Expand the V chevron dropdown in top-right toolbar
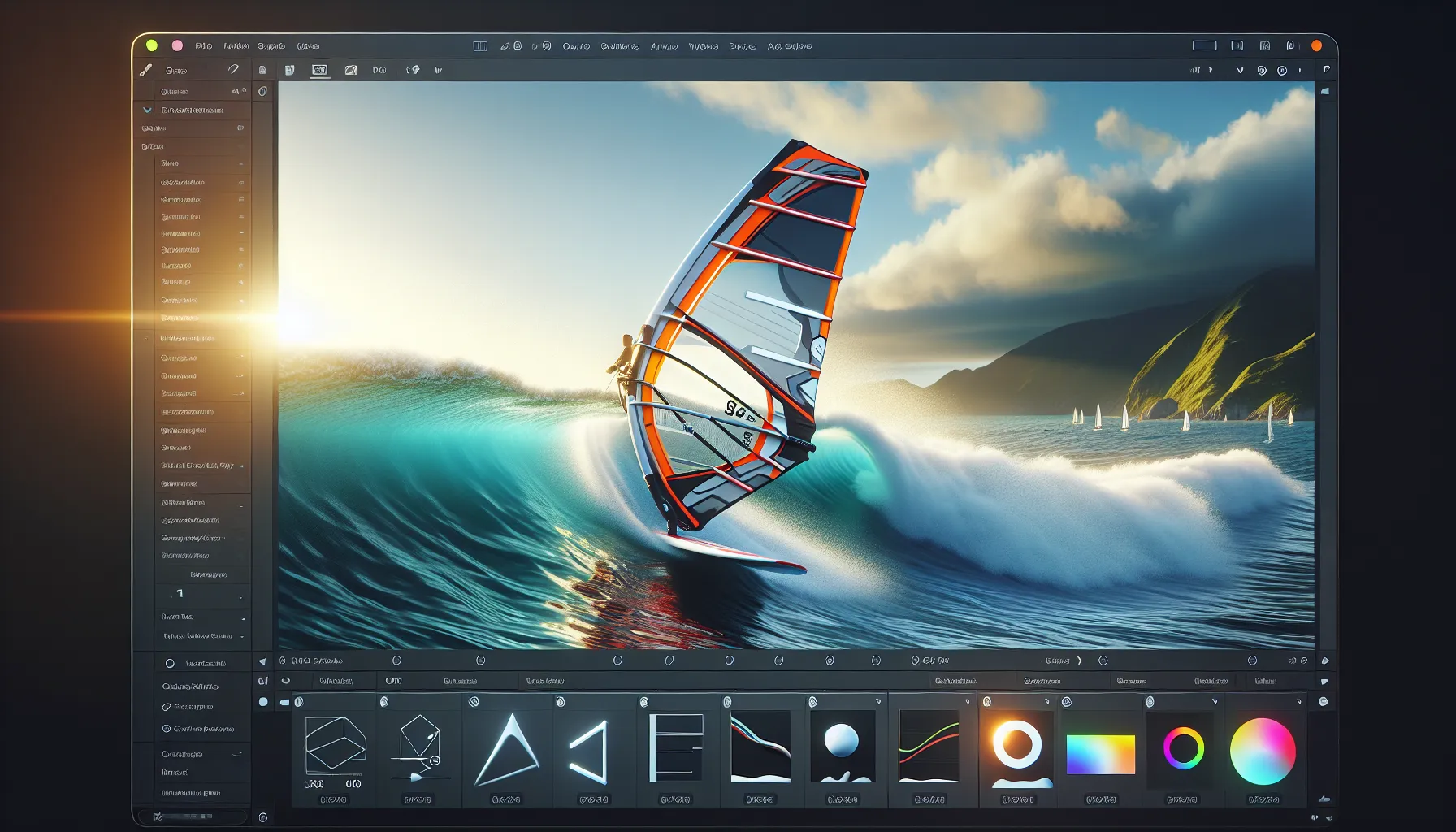Viewport: 1456px width, 832px height. point(1240,71)
